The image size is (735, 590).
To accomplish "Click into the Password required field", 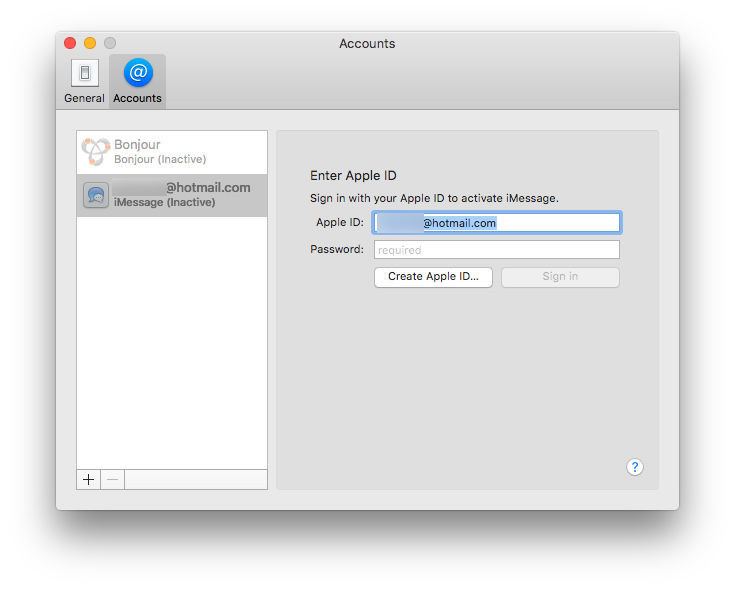I will pos(497,250).
